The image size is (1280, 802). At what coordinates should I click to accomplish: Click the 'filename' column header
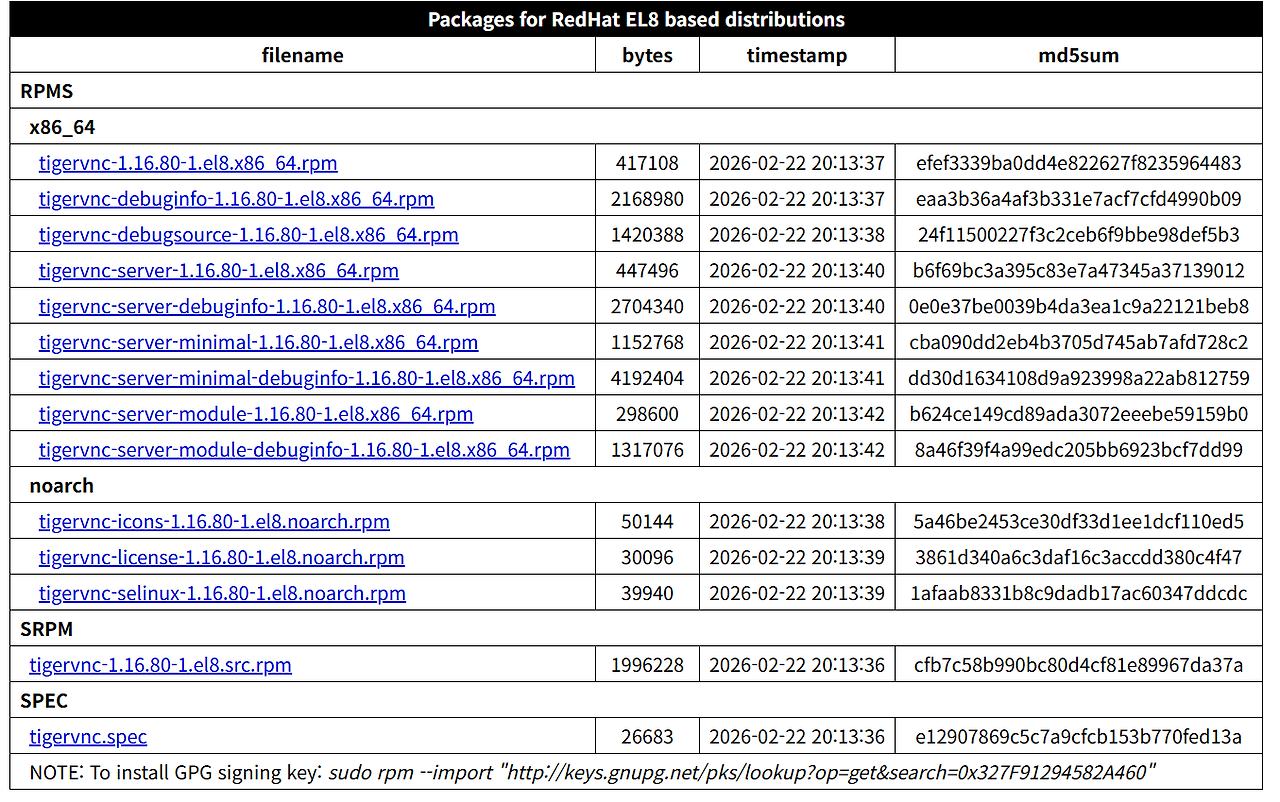pyautogui.click(x=303, y=56)
